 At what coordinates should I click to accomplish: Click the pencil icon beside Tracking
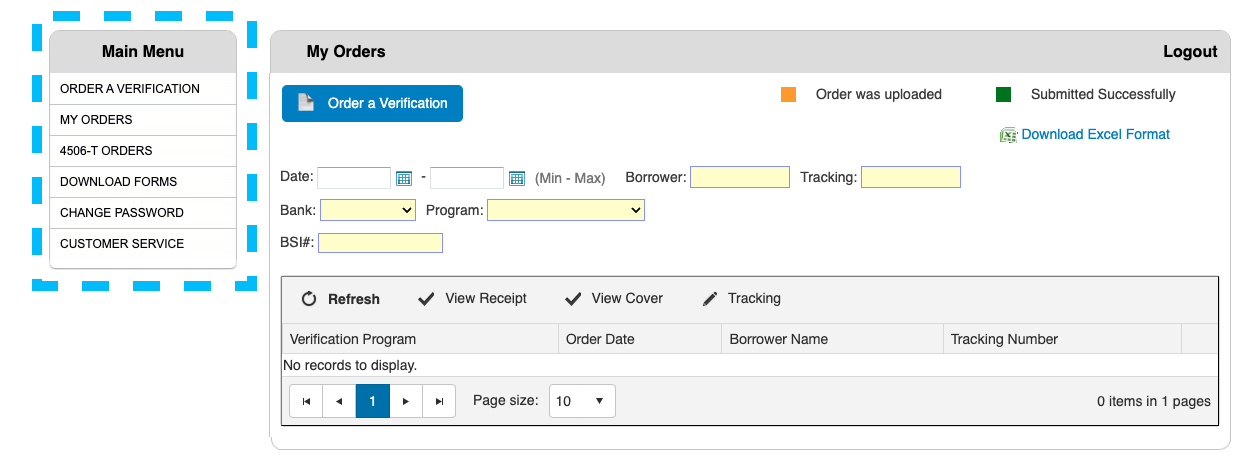pos(710,299)
